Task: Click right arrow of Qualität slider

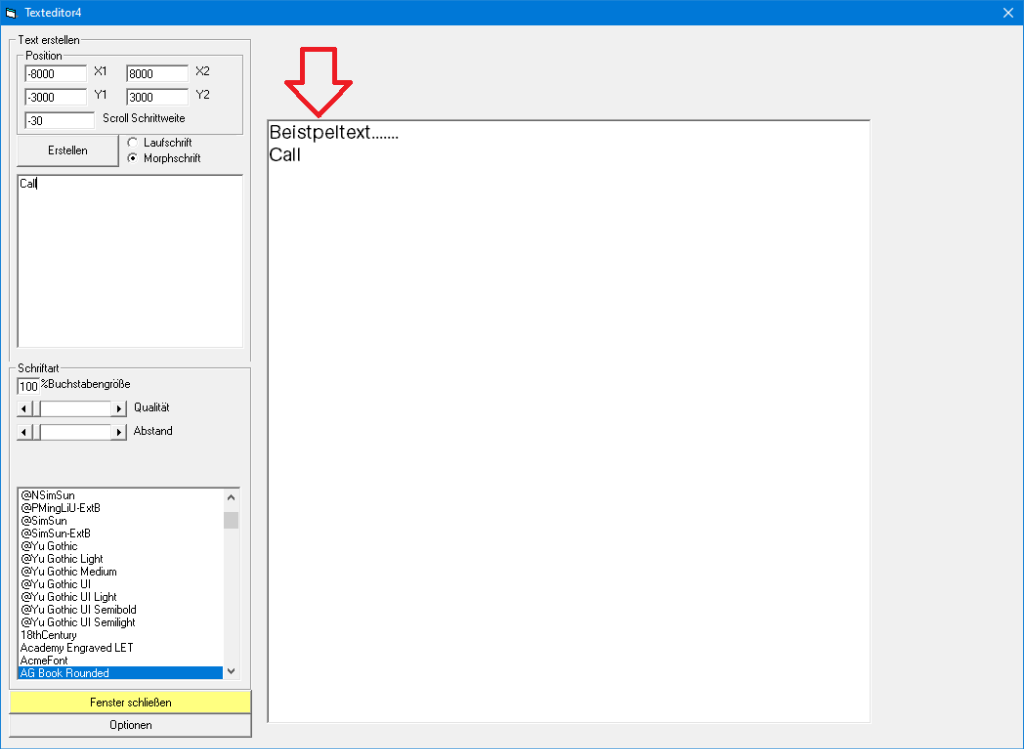Action: coord(120,409)
